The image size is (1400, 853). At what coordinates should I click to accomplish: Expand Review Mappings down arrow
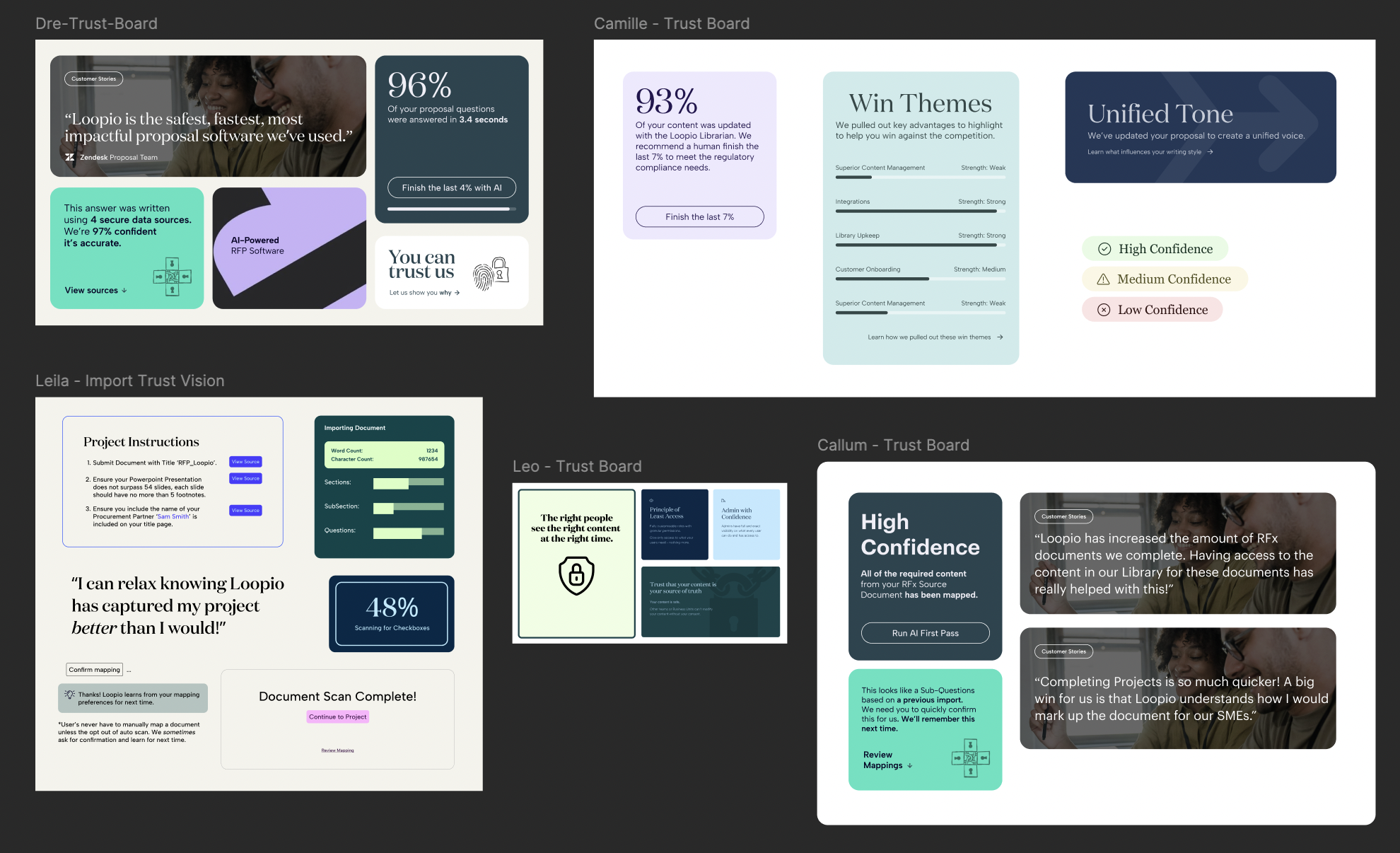coord(910,766)
